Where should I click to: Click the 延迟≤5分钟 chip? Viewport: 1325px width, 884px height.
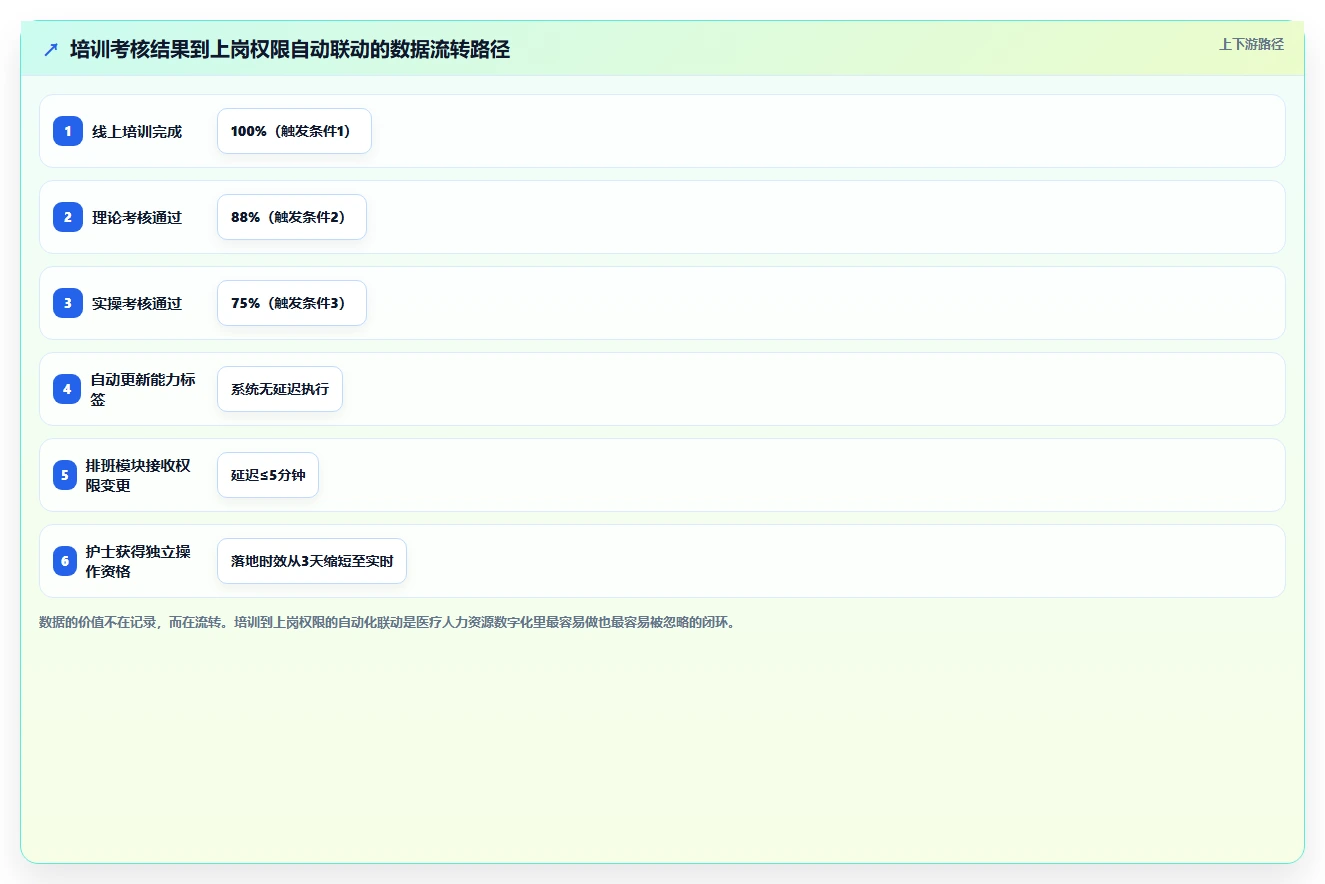268,475
